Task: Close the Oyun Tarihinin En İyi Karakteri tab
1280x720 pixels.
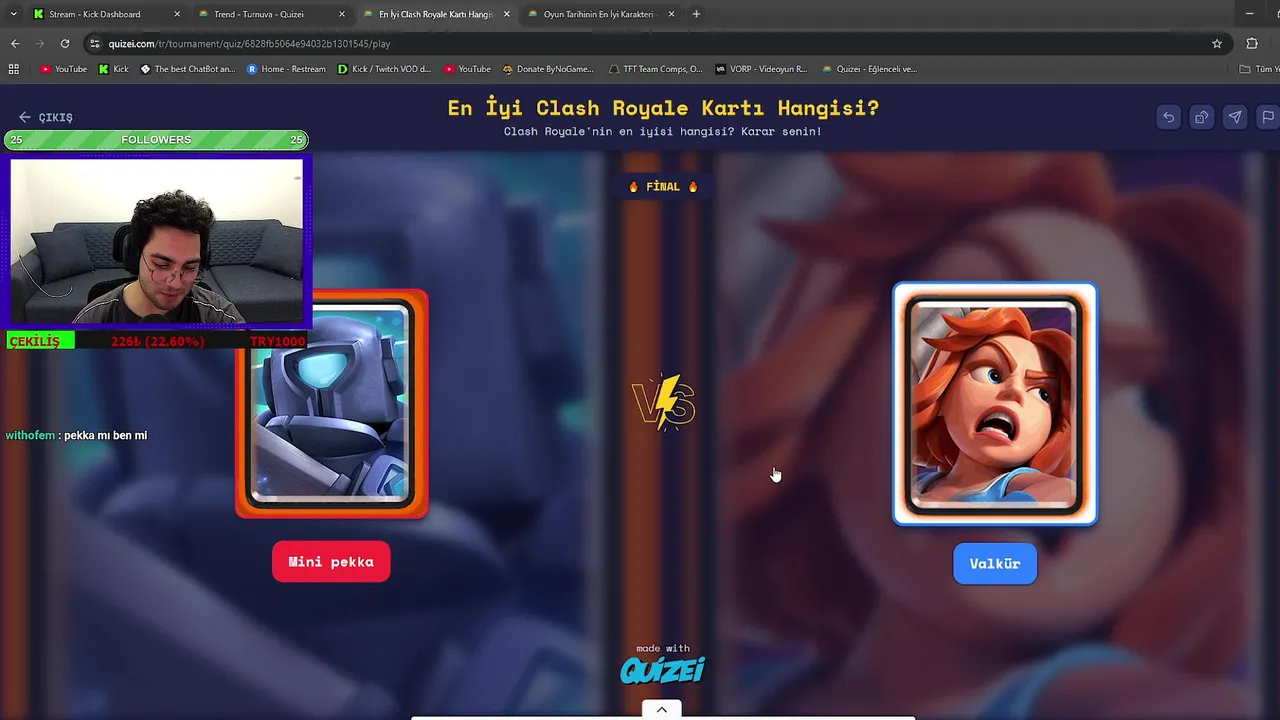Action: (671, 14)
